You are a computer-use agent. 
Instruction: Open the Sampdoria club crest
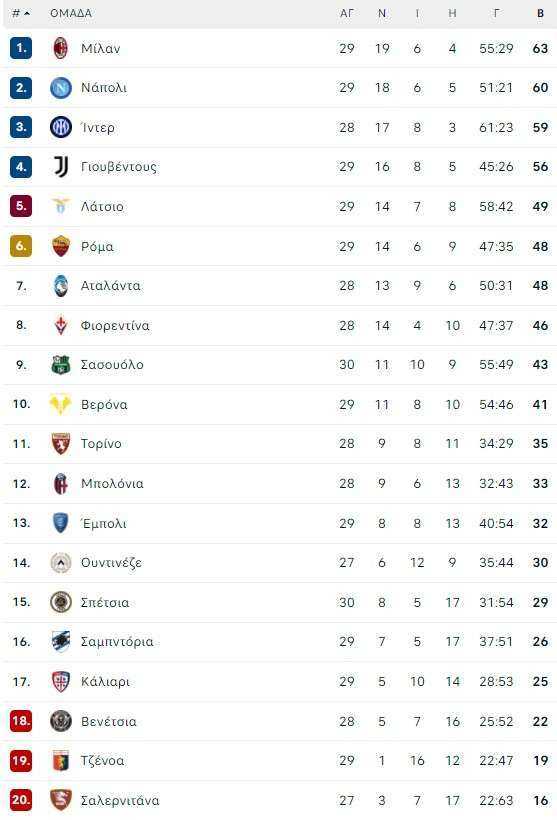pyautogui.click(x=61, y=642)
